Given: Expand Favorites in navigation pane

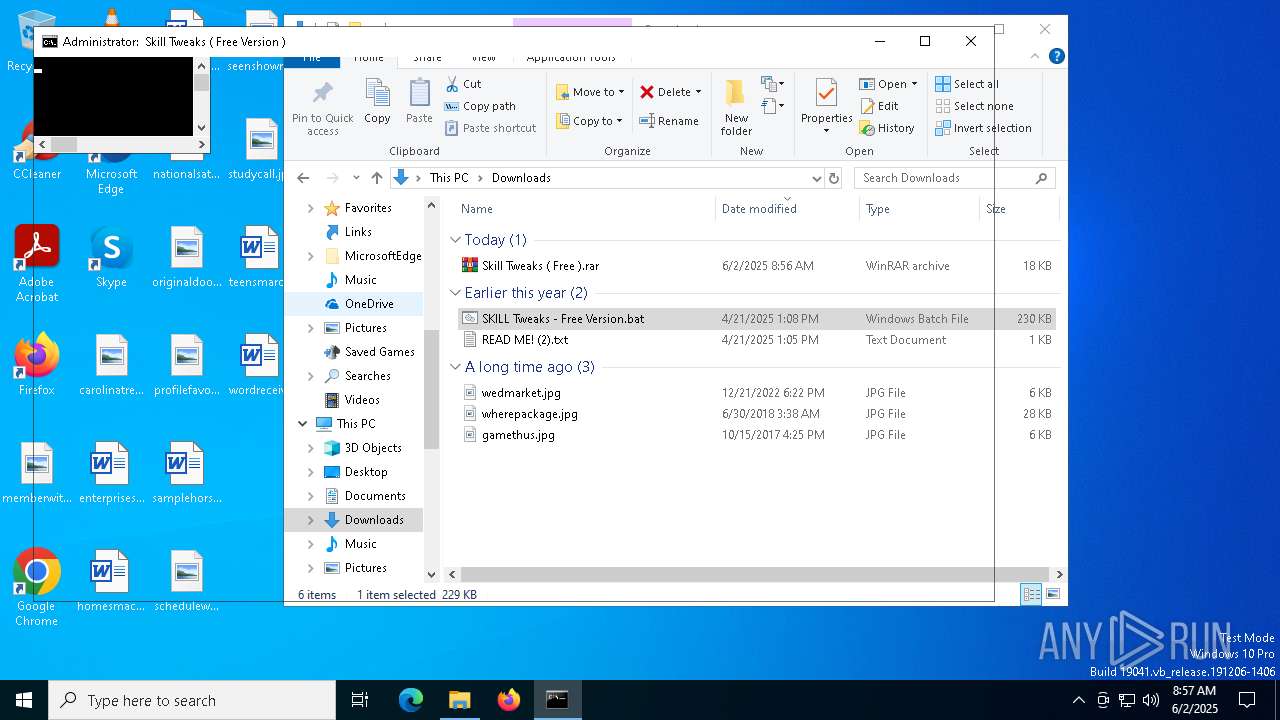Looking at the screenshot, I should coord(310,208).
